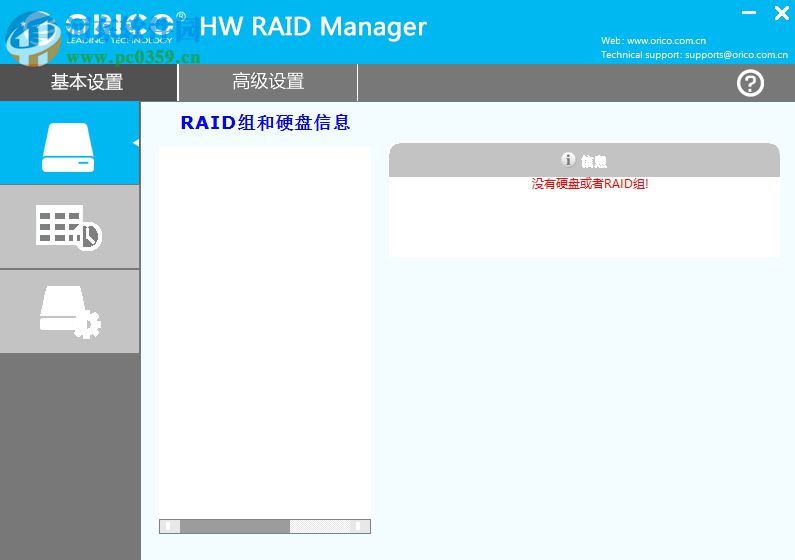Close the HW RAID Manager window
The width and height of the screenshot is (795, 560).
(x=781, y=13)
